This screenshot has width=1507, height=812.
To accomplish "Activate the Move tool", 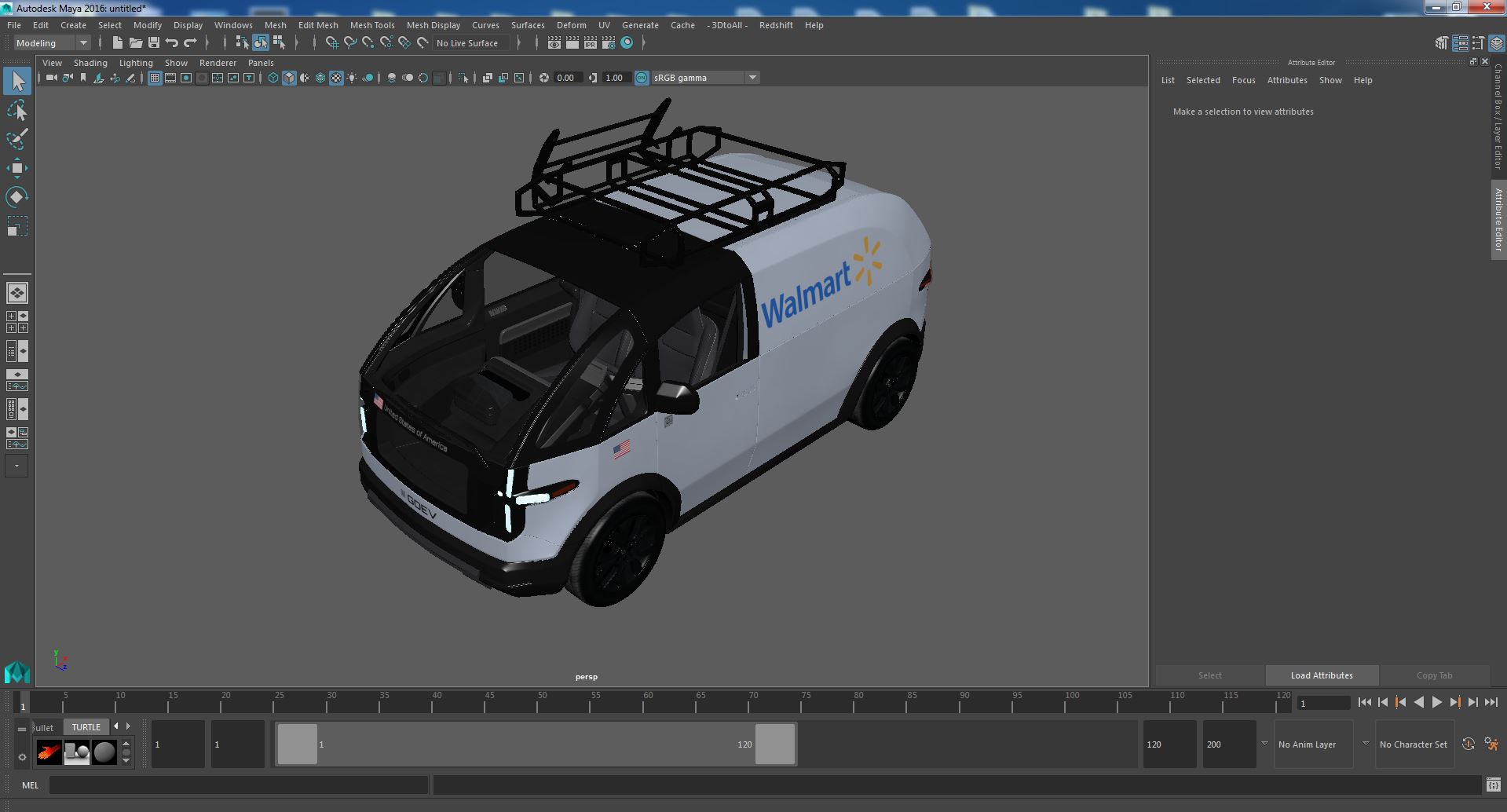I will point(17,168).
